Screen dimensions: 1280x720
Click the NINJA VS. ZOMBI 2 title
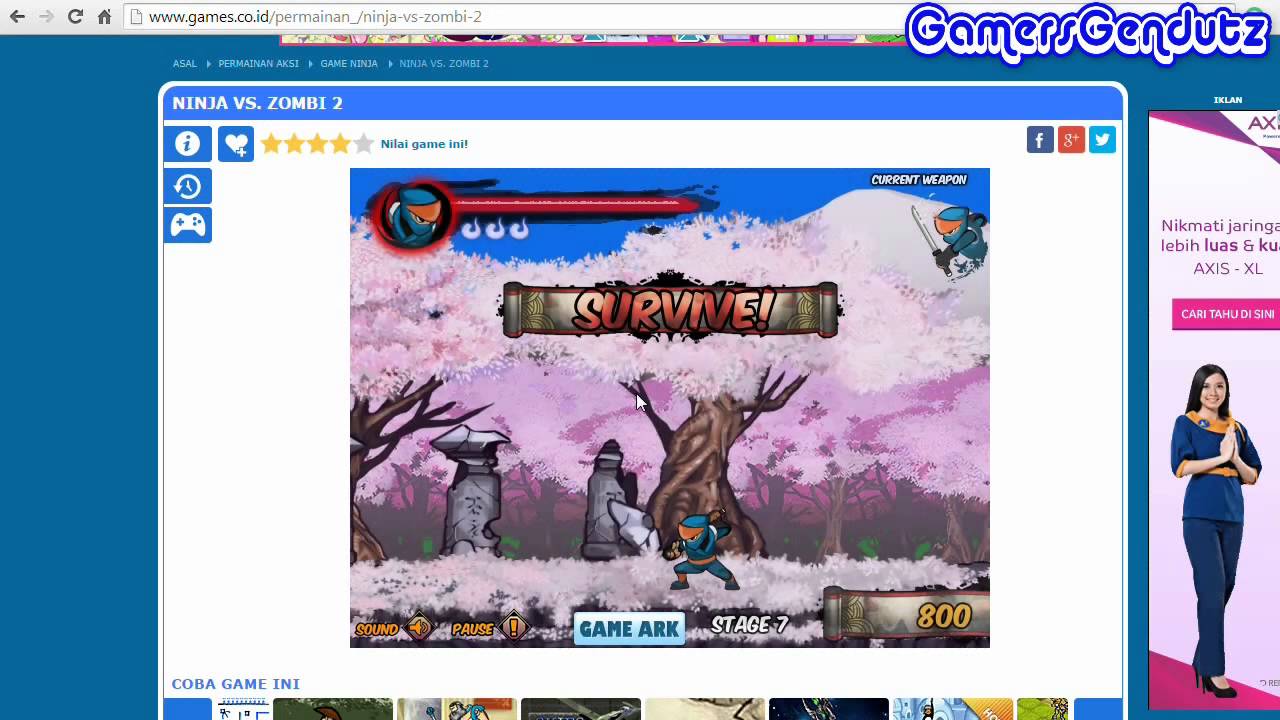pyautogui.click(x=257, y=103)
